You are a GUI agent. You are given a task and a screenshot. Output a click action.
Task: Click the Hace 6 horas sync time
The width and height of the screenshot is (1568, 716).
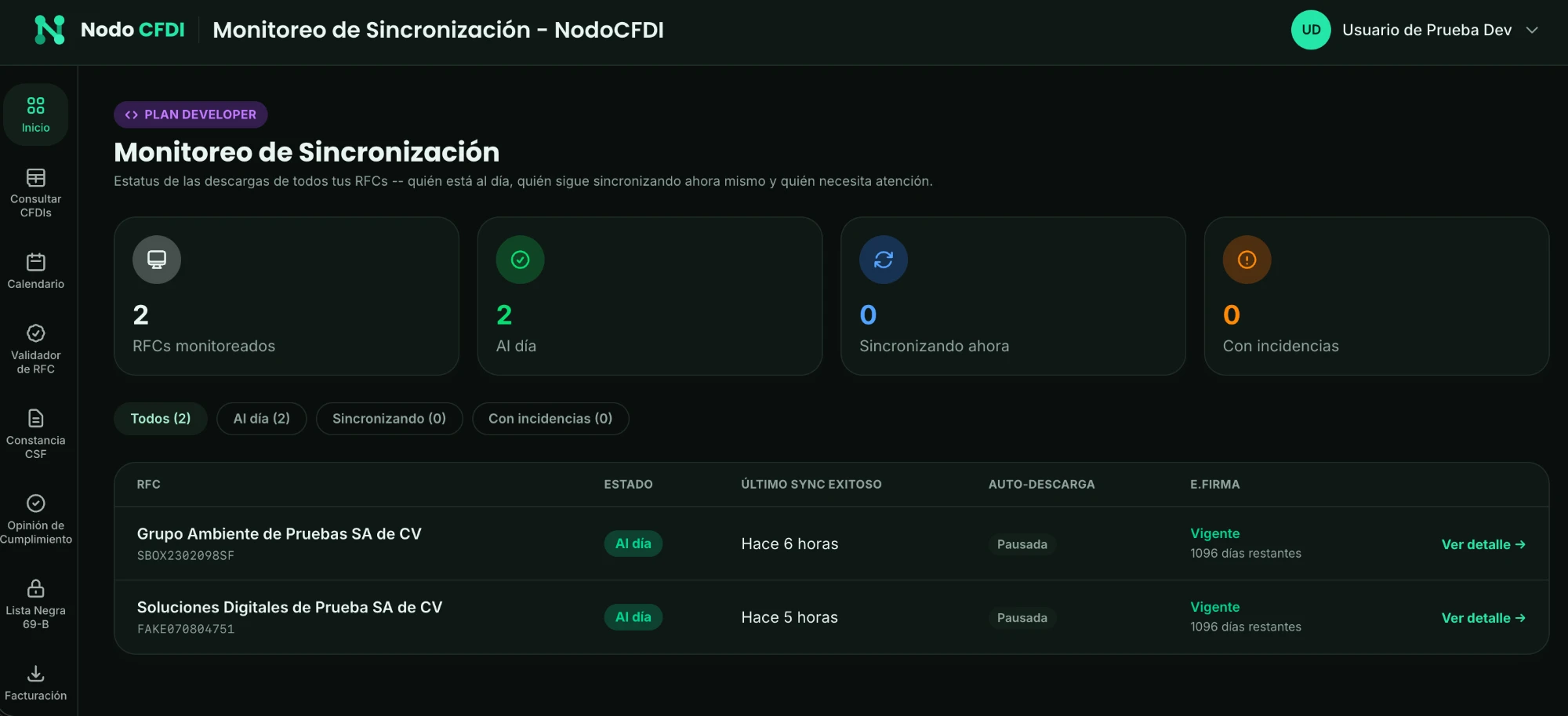click(x=789, y=544)
